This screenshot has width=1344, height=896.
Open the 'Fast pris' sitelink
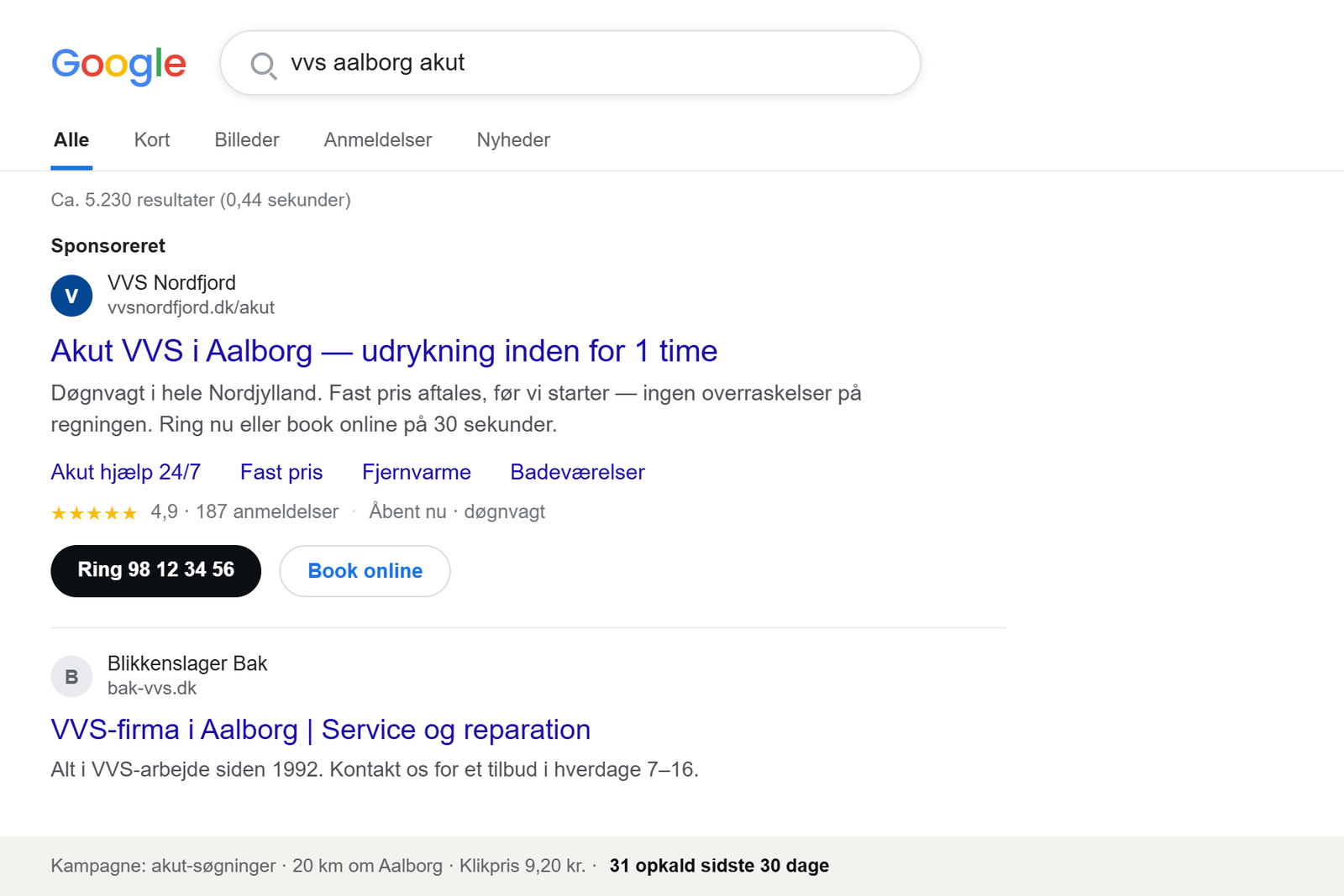click(281, 472)
